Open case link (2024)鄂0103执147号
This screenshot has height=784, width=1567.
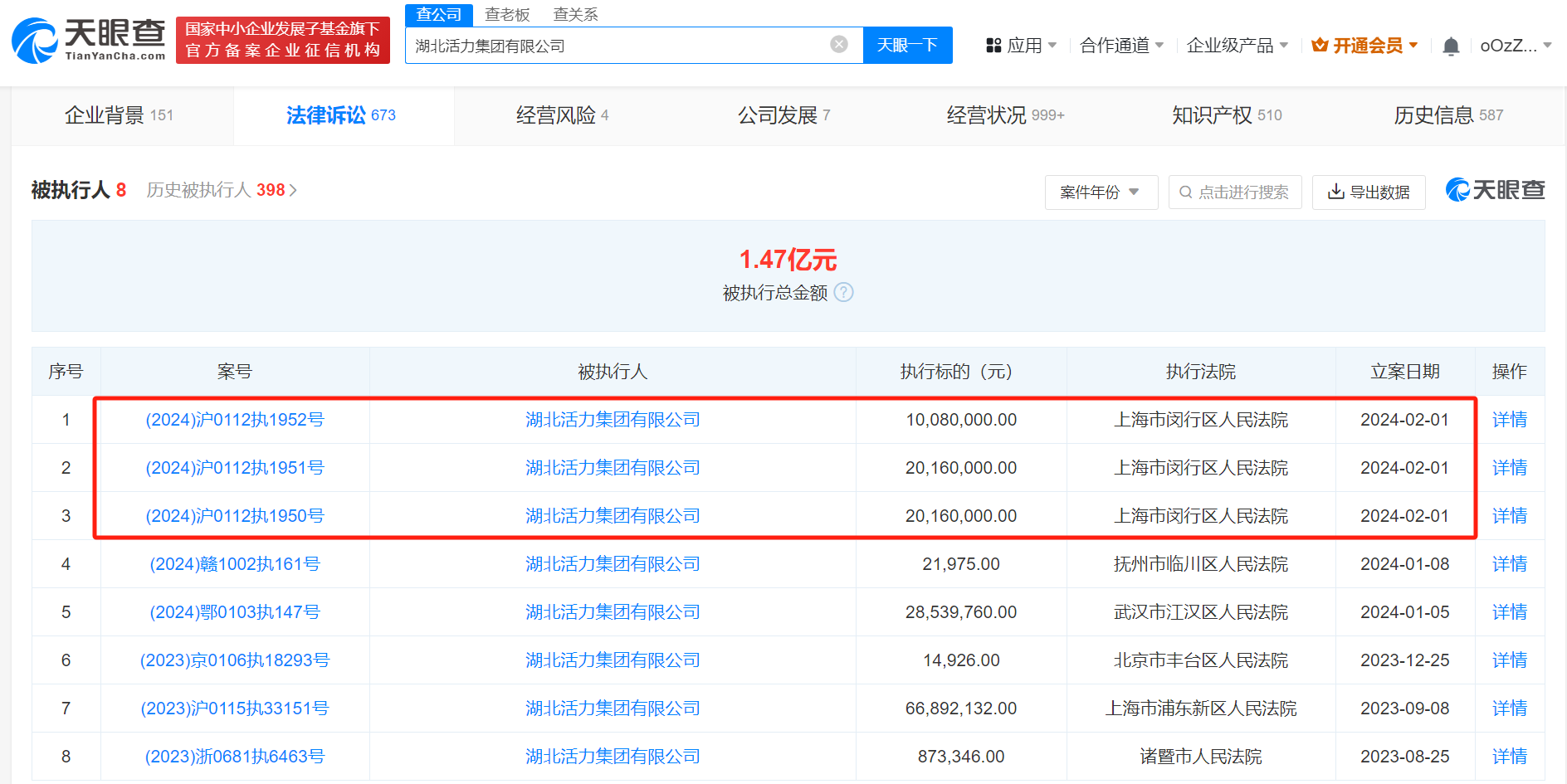point(235,611)
